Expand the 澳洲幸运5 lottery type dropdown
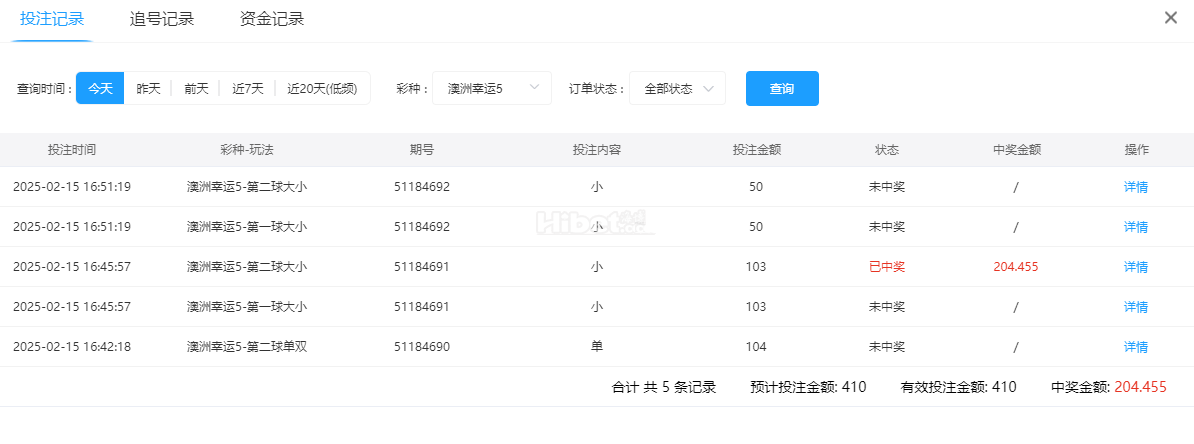 492,88
